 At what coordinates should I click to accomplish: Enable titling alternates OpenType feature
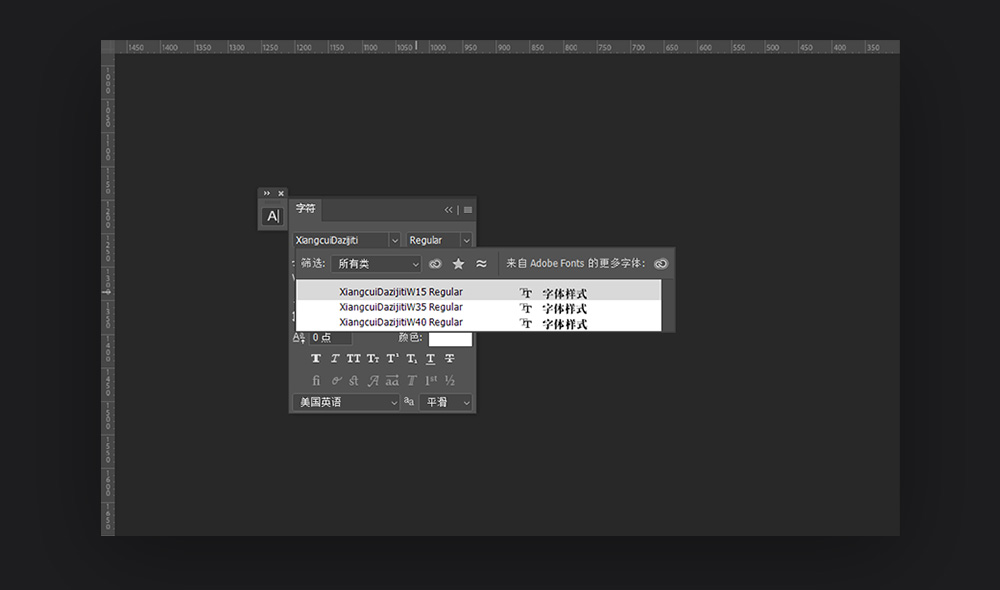(411, 381)
